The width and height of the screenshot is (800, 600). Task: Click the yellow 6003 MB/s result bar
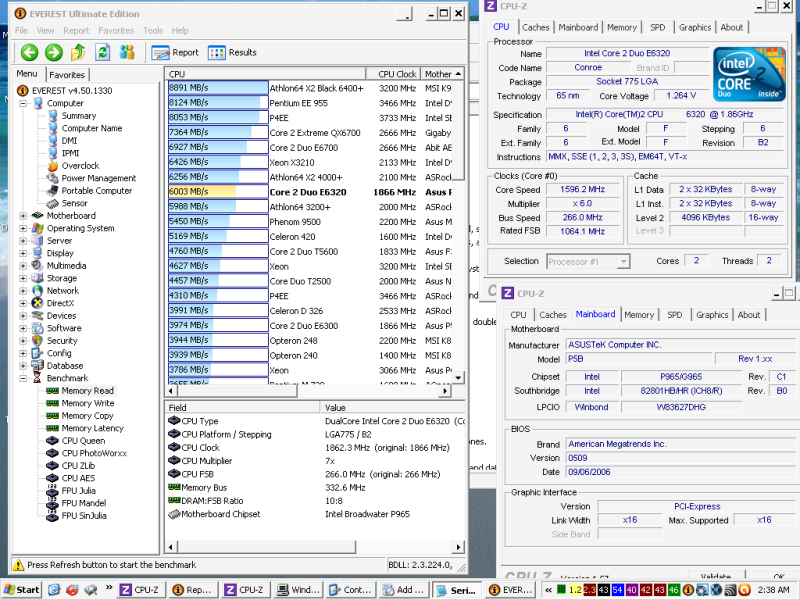pyautogui.click(x=218, y=192)
